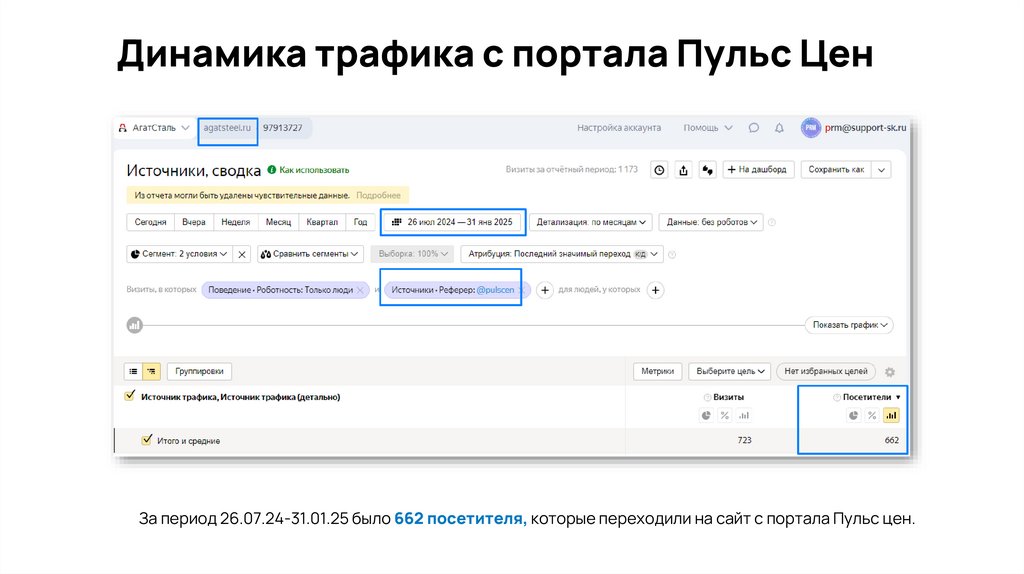1024x574 pixels.
Task: Open 'Детализация: по месяцам' dropdown
Action: tap(591, 222)
